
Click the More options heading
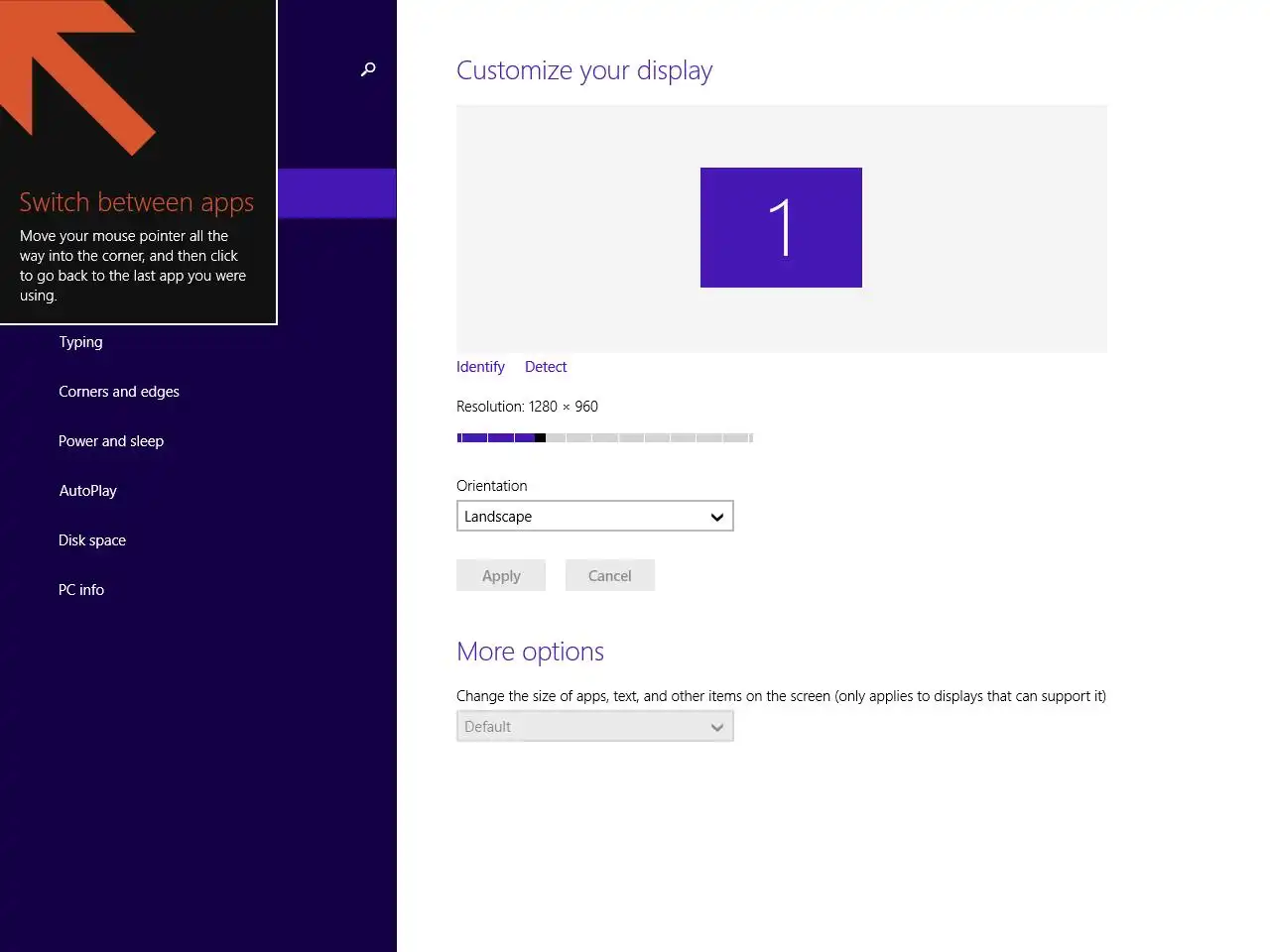pyautogui.click(x=530, y=652)
